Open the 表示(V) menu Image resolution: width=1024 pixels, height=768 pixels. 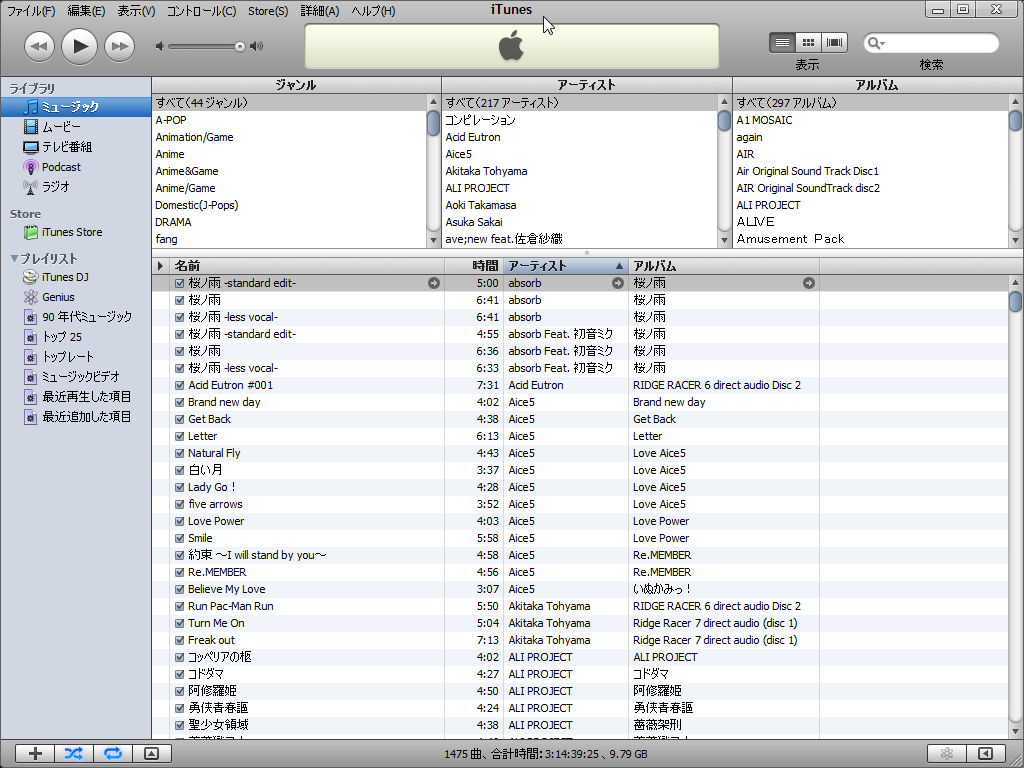[136, 11]
